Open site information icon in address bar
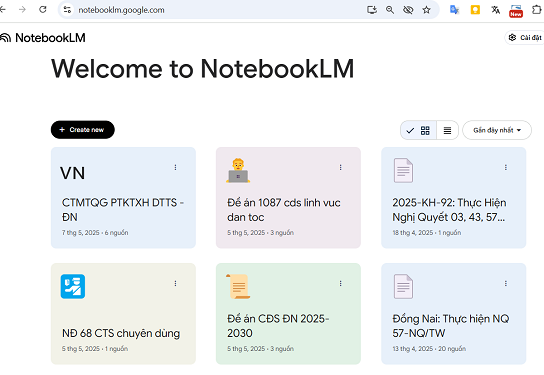Screen dimensions: 544x375 click(x=67, y=10)
